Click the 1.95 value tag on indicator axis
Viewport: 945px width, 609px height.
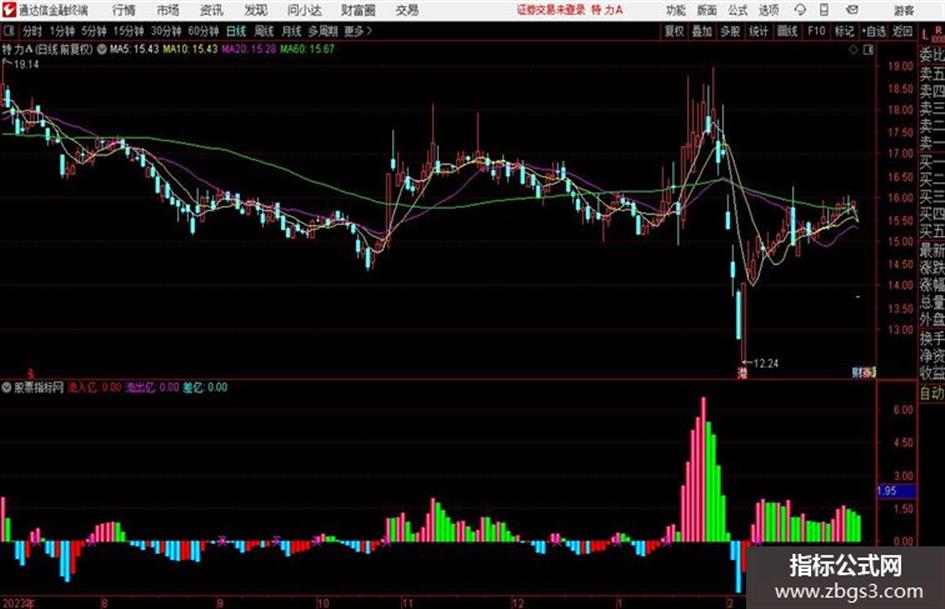[x=897, y=491]
